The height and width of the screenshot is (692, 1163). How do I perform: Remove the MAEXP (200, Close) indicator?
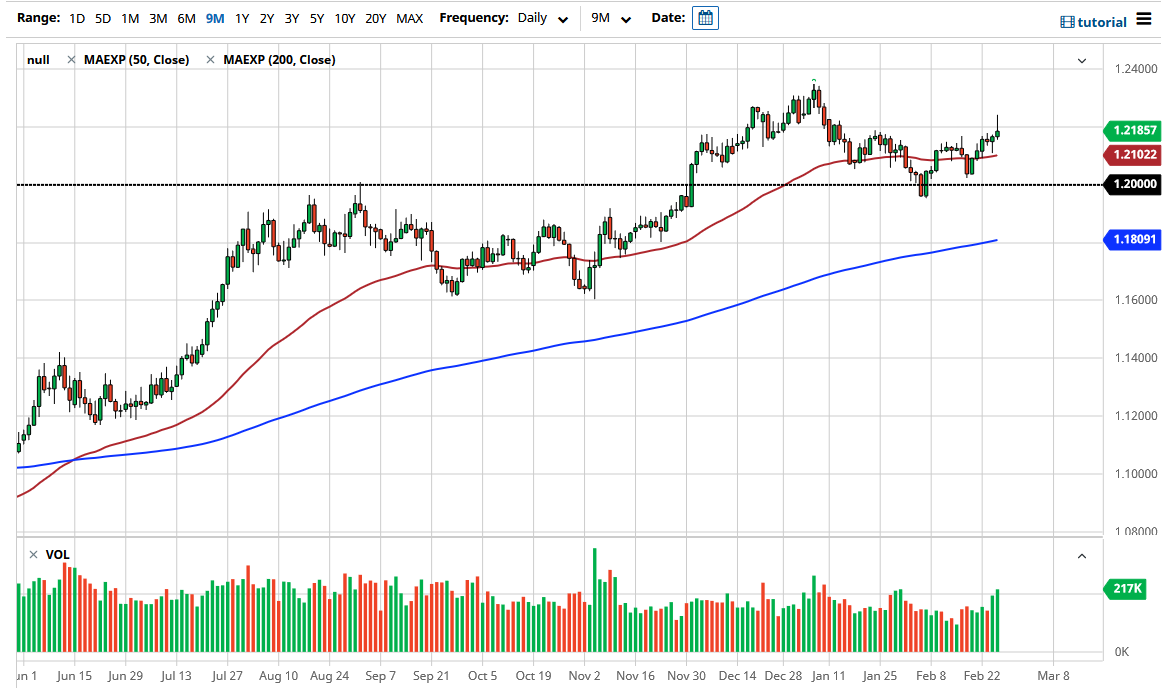pos(211,59)
